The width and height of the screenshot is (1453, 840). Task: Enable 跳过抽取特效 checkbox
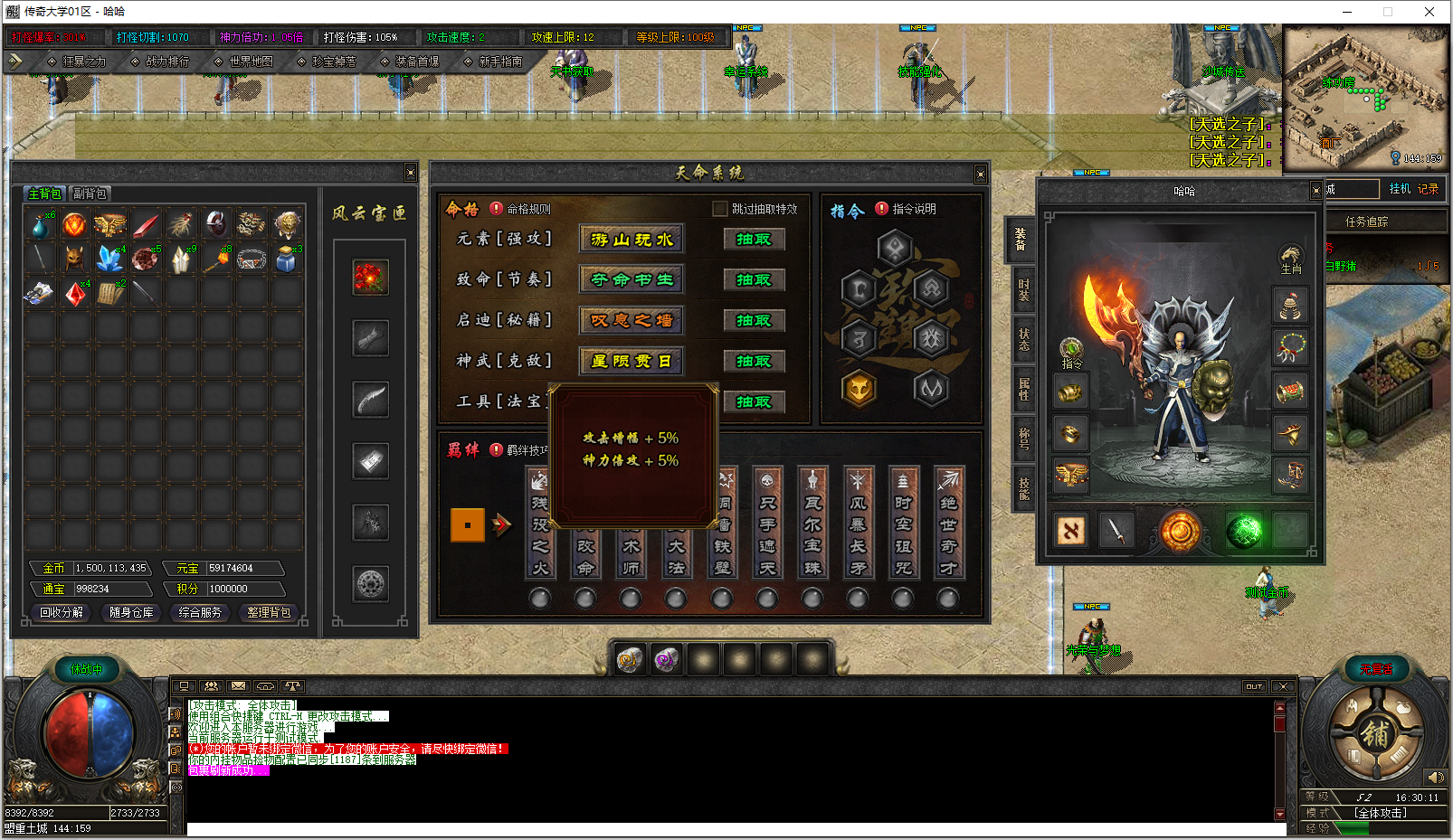(x=720, y=209)
